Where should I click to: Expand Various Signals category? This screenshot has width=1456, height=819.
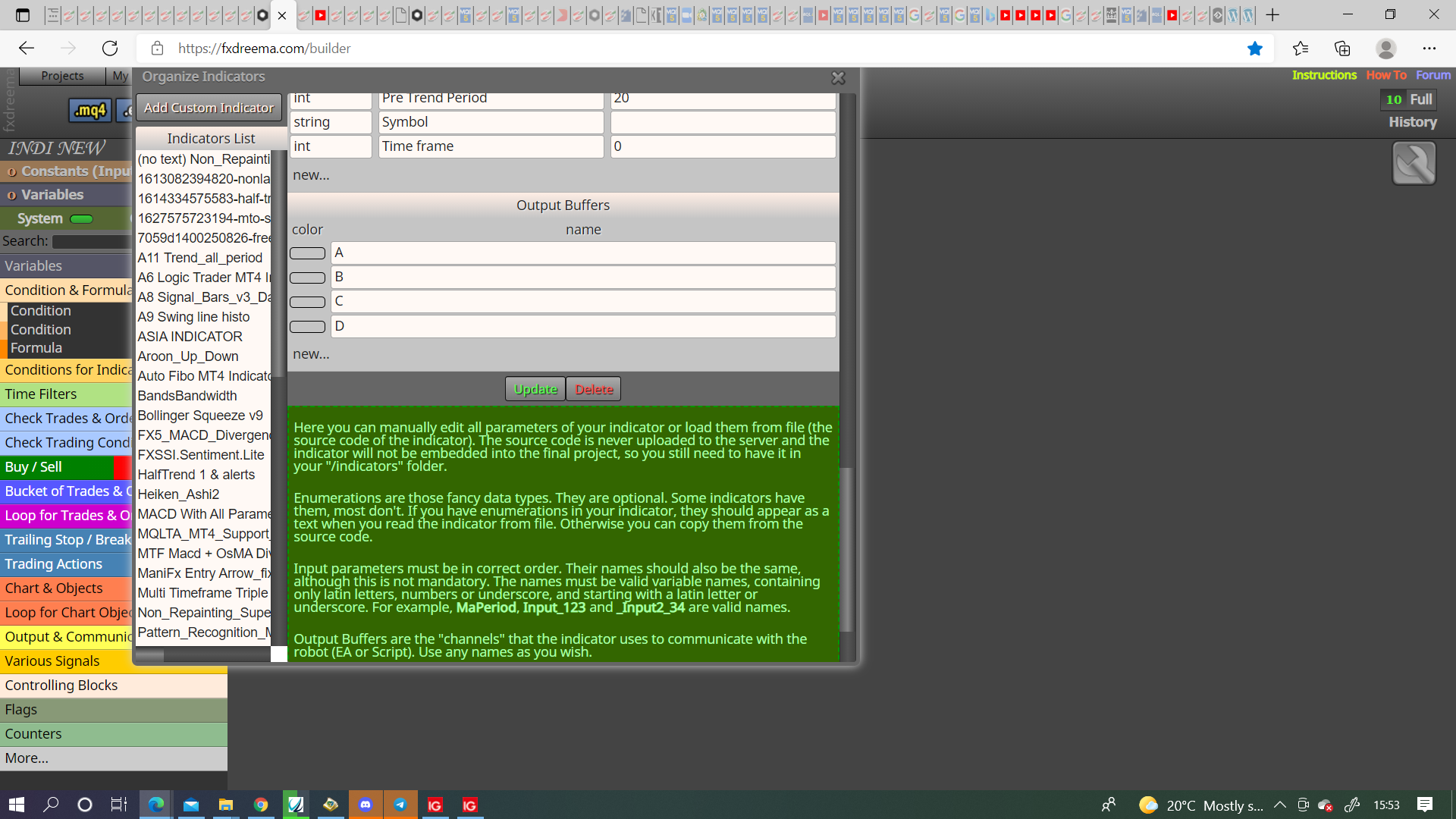point(67,661)
